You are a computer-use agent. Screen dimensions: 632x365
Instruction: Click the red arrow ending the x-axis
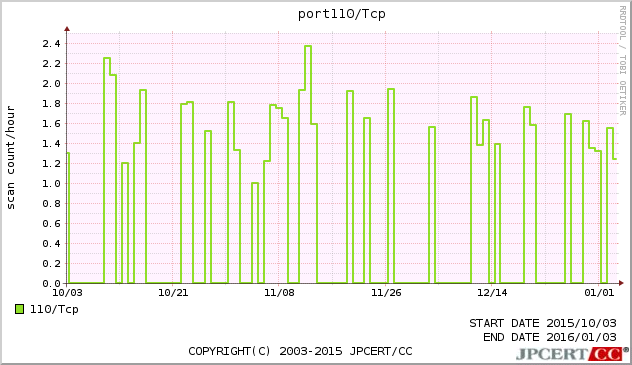point(621,283)
